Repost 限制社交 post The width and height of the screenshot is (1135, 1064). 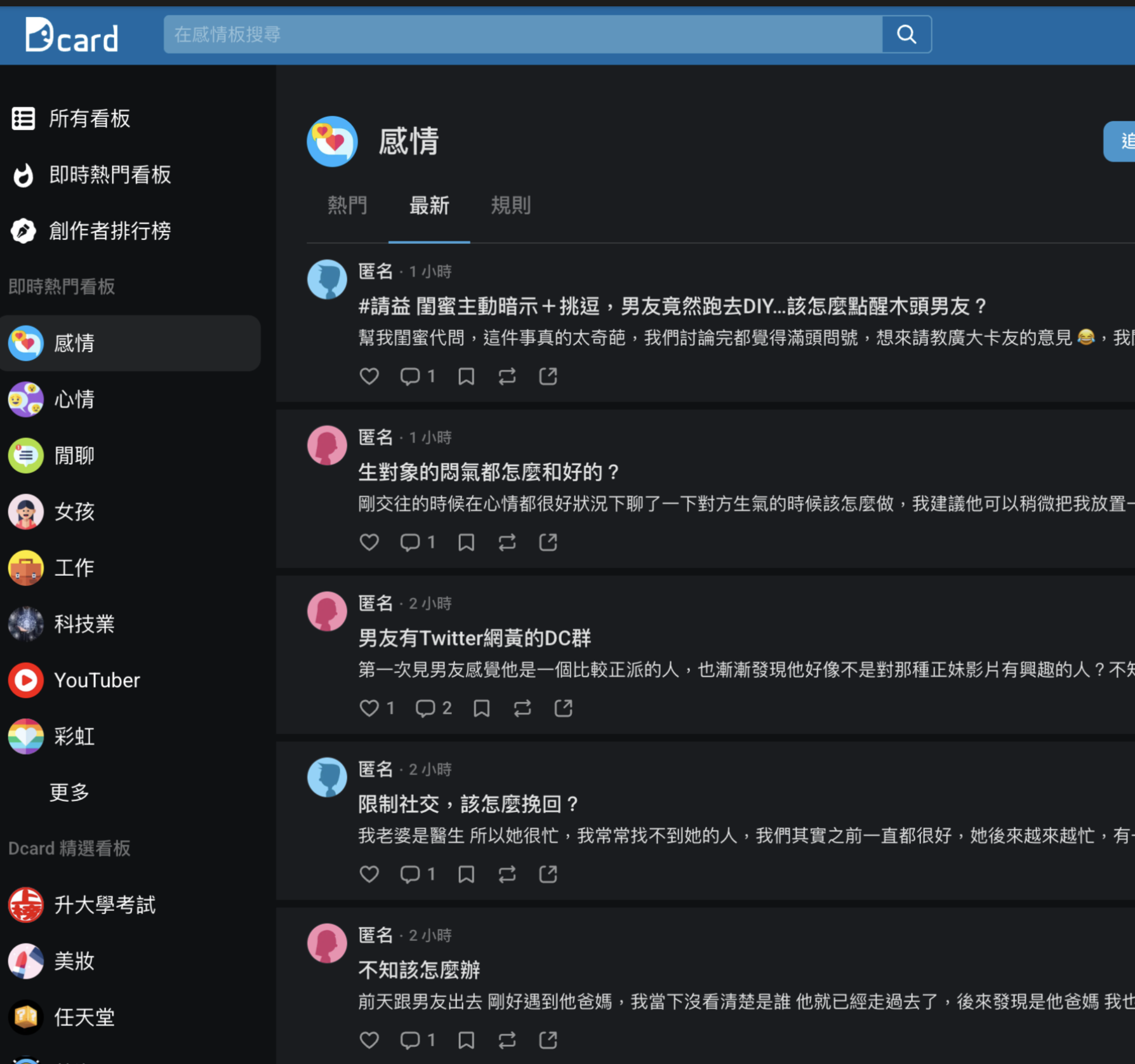pyautogui.click(x=507, y=874)
